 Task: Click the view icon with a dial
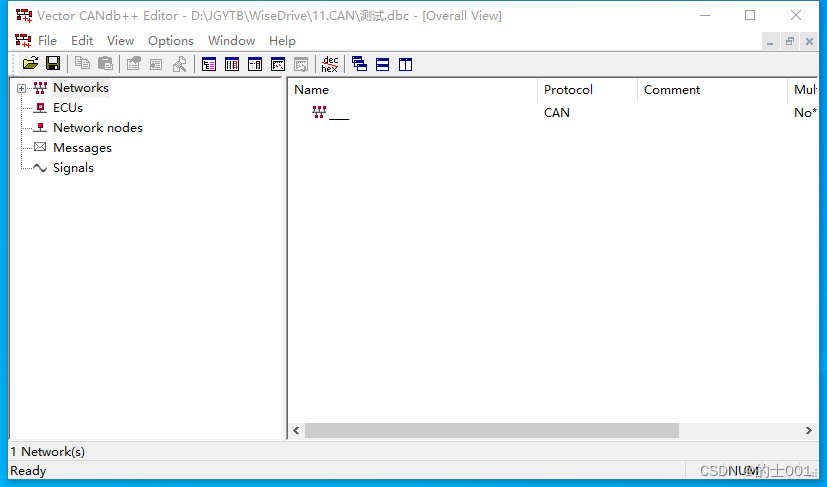pyautogui.click(x=278, y=64)
